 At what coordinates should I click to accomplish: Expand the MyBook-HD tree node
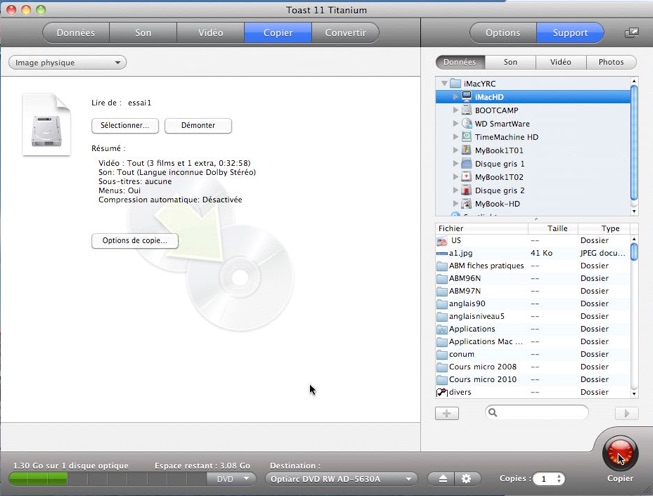coord(455,203)
